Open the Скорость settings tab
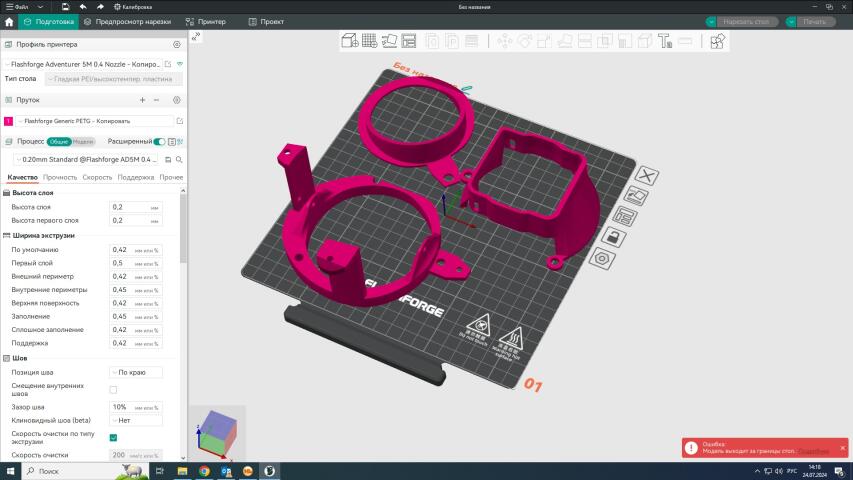 click(x=97, y=177)
